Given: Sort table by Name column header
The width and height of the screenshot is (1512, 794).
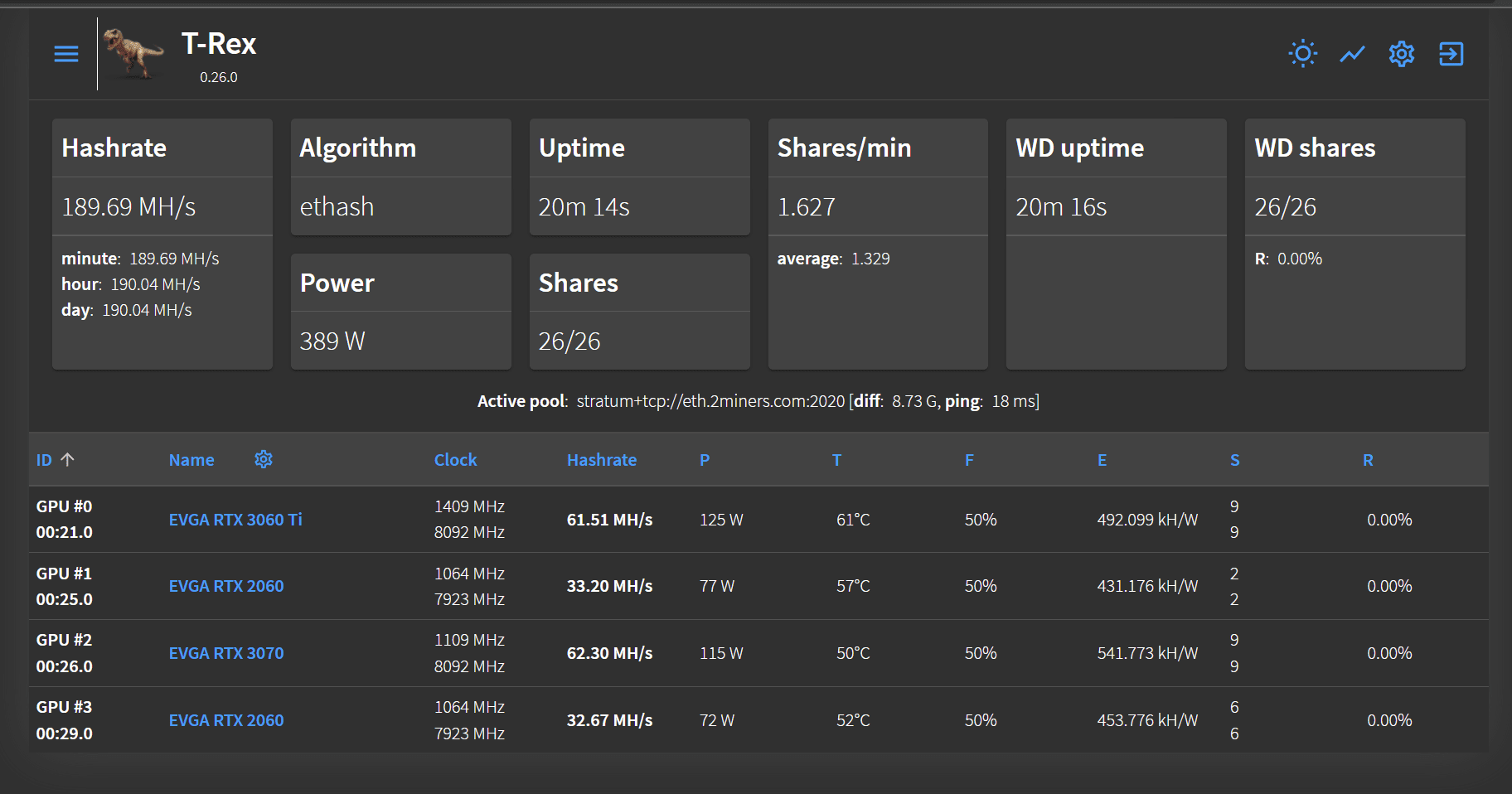Looking at the screenshot, I should point(191,460).
